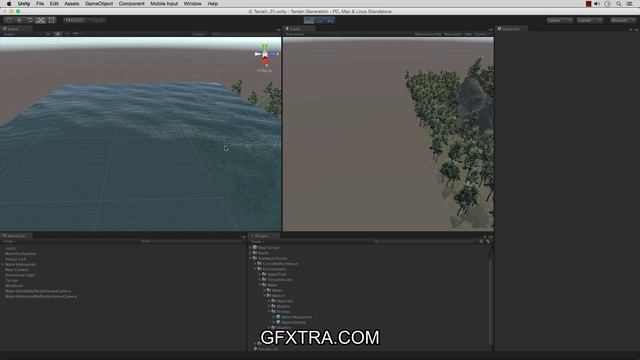Open the Apple menu
The image size is (640, 360).
9,4
